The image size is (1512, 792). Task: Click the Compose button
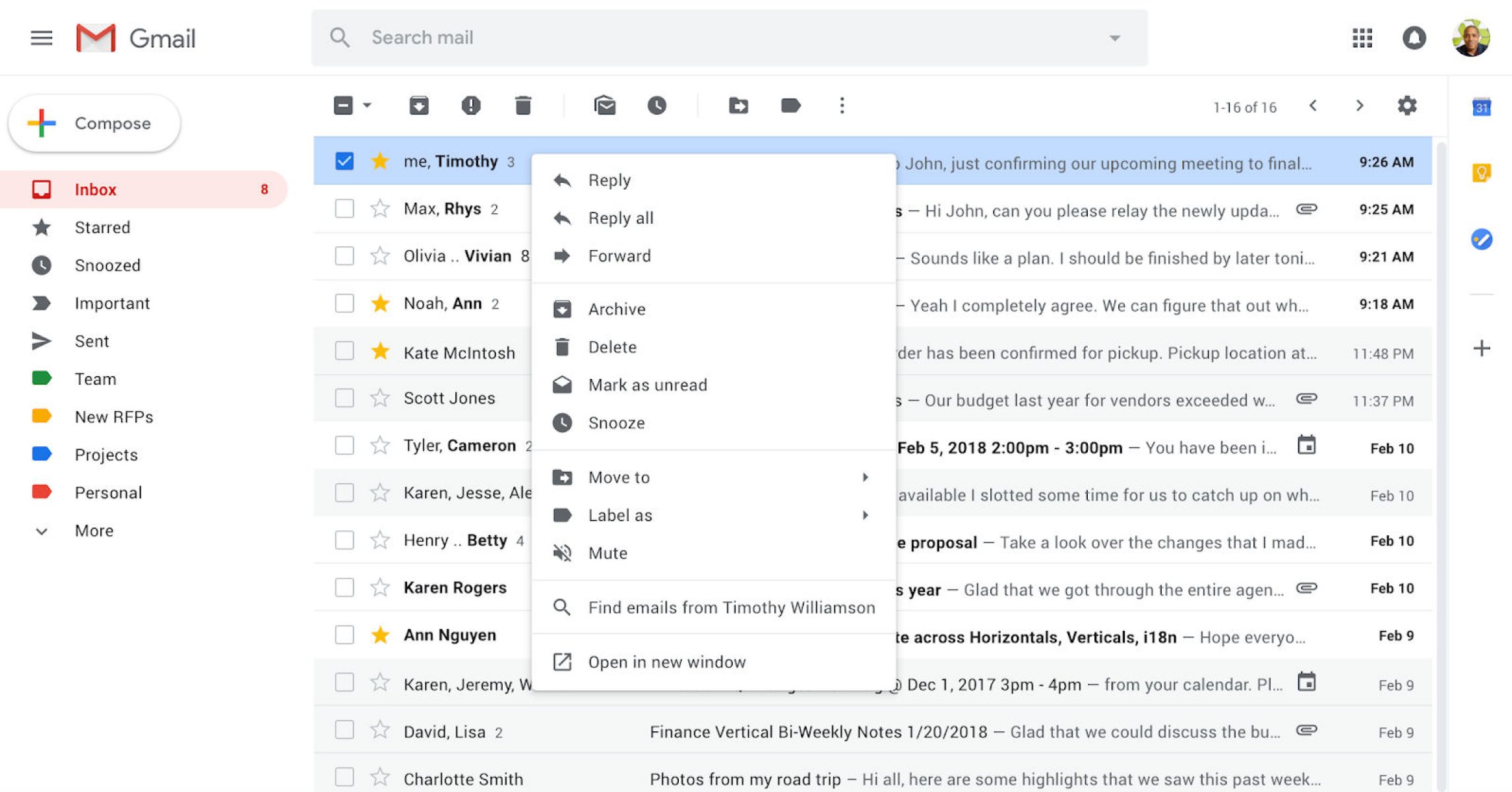coord(94,123)
